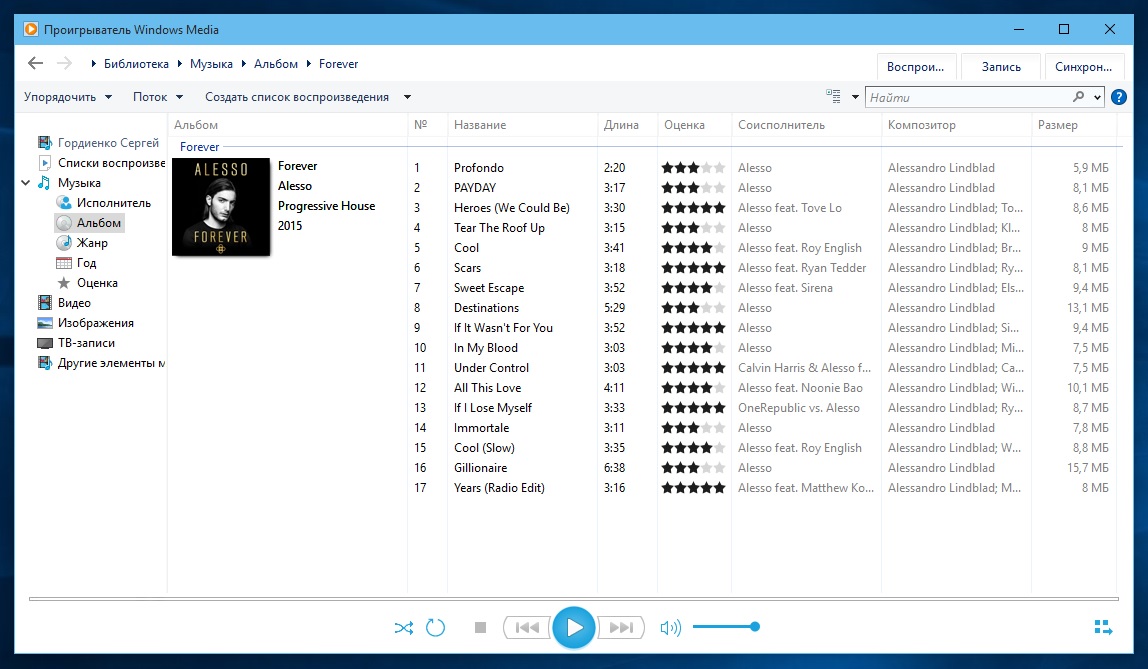Sort by the Оценка column header

[x=694, y=124]
